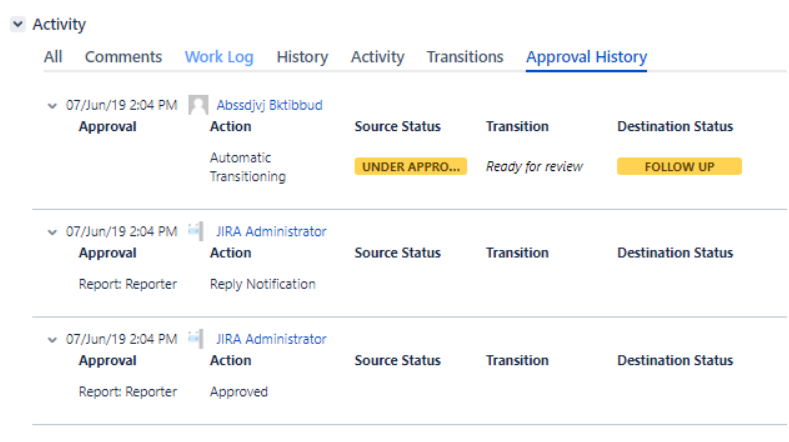Click the FOLLOW UP destination status badge
The height and width of the screenshot is (442, 789).
(679, 166)
